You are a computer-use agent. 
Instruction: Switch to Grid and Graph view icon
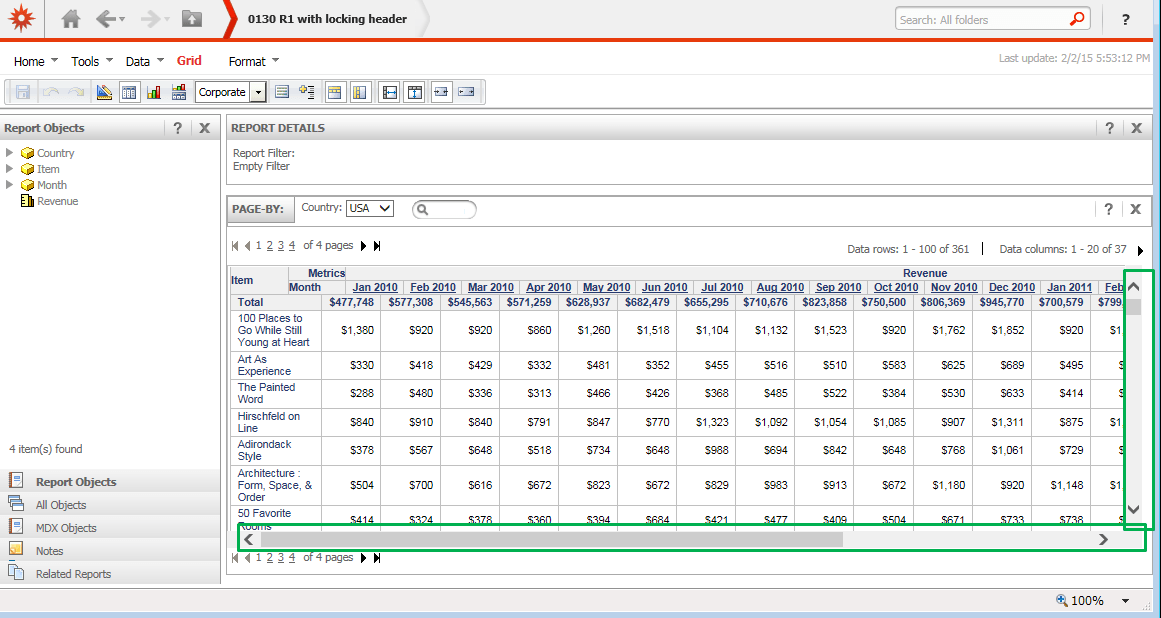(178, 92)
